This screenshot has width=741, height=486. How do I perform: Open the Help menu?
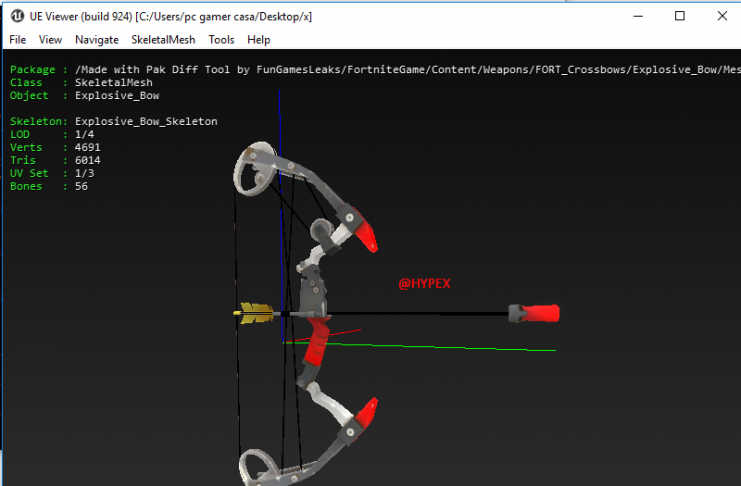[x=258, y=40]
